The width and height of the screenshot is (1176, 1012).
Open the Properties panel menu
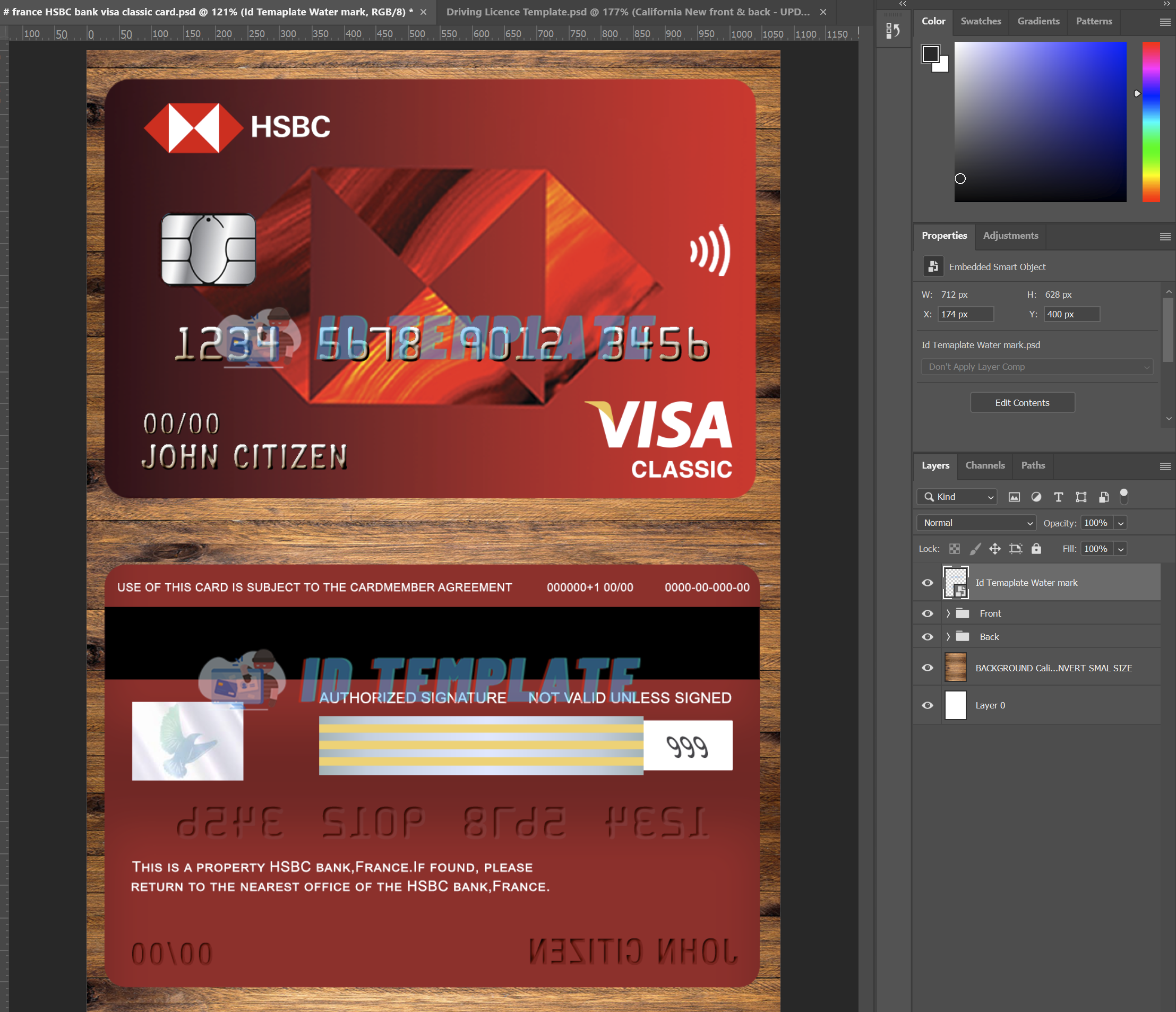[x=1165, y=237]
